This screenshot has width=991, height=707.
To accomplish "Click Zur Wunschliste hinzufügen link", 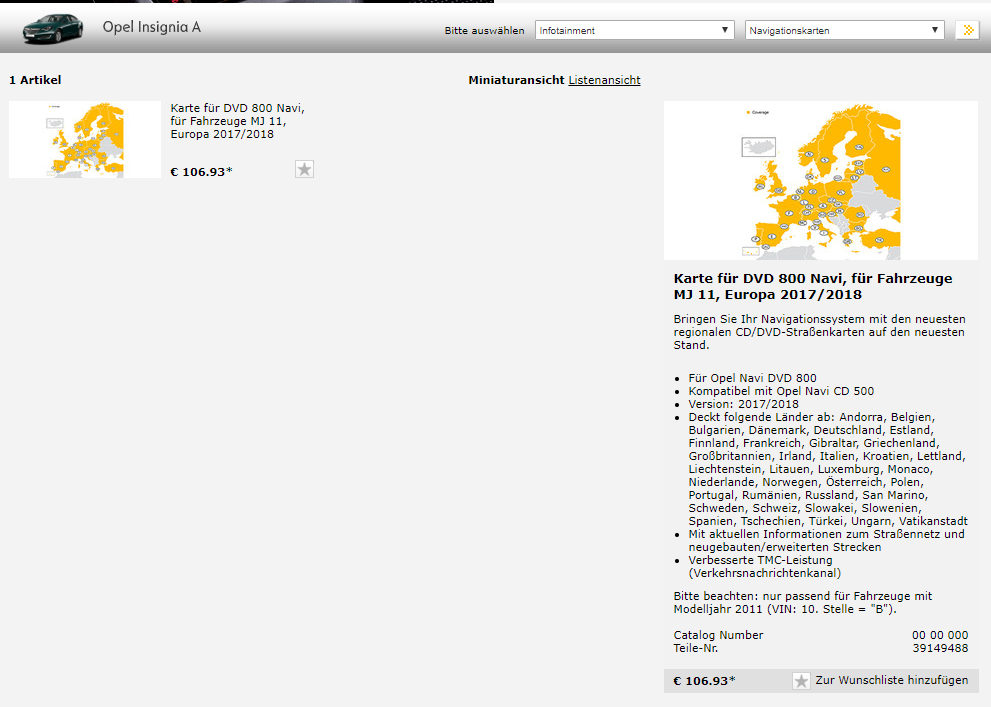I will point(892,680).
